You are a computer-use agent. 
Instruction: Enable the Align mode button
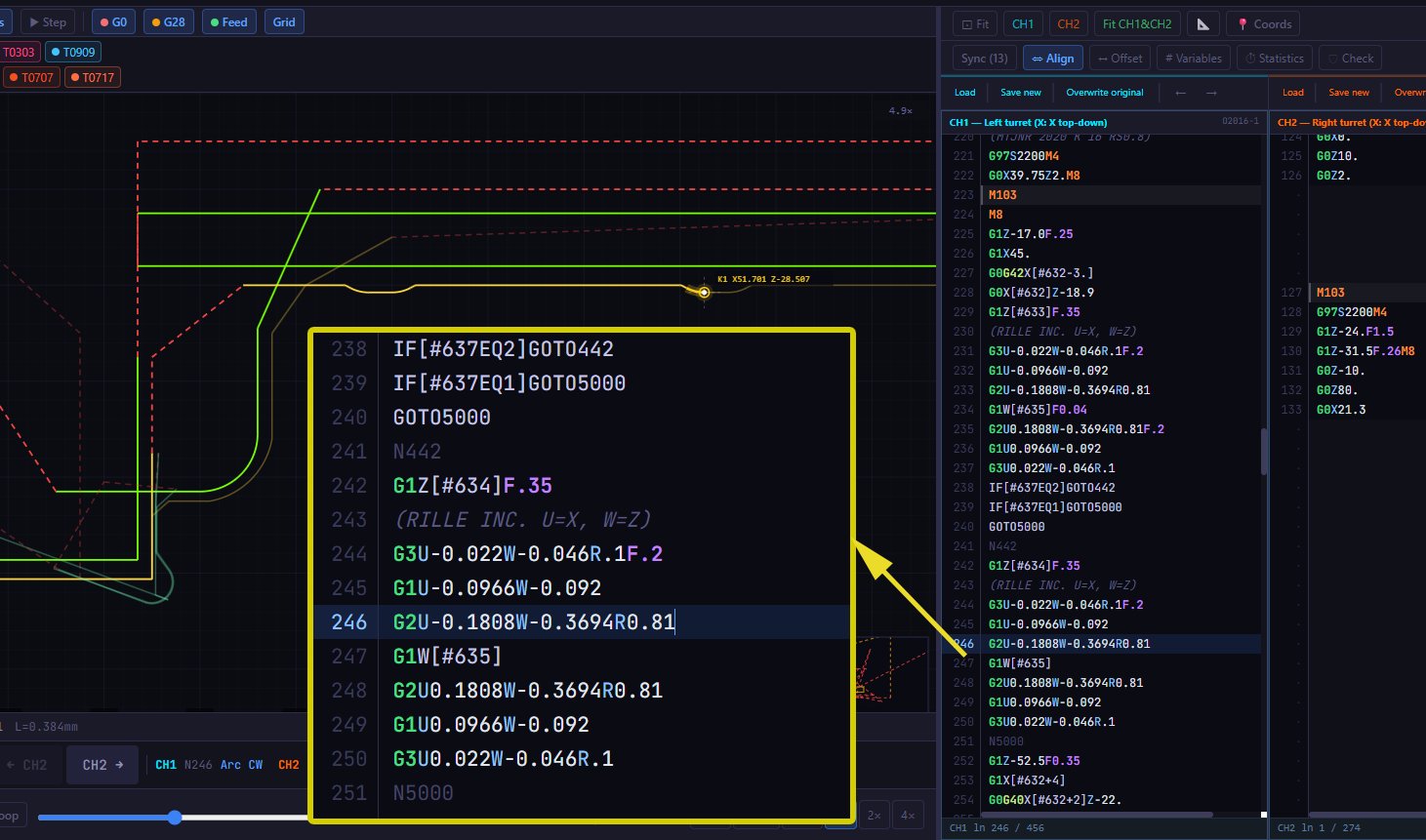1052,59
